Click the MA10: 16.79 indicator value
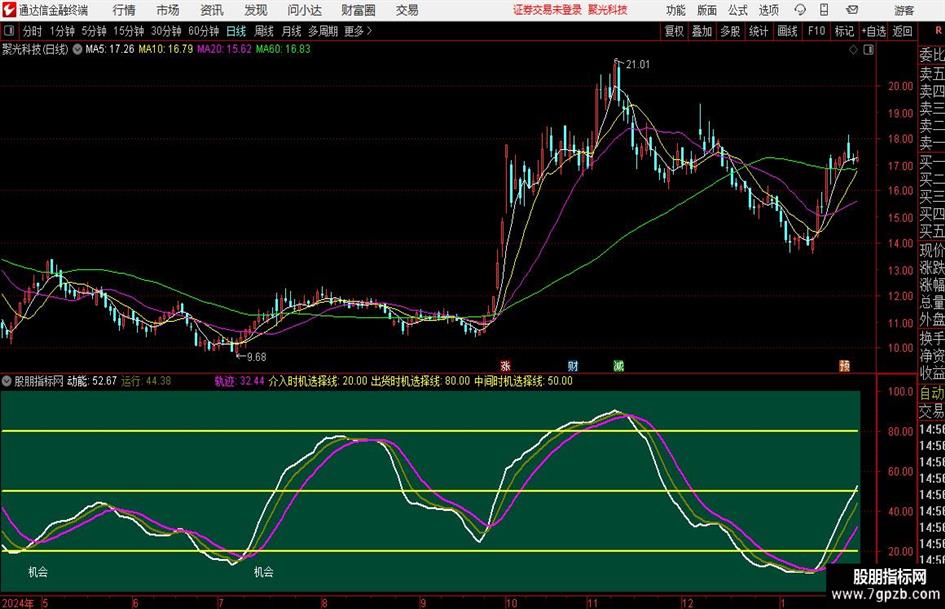945x609 pixels. (166, 49)
